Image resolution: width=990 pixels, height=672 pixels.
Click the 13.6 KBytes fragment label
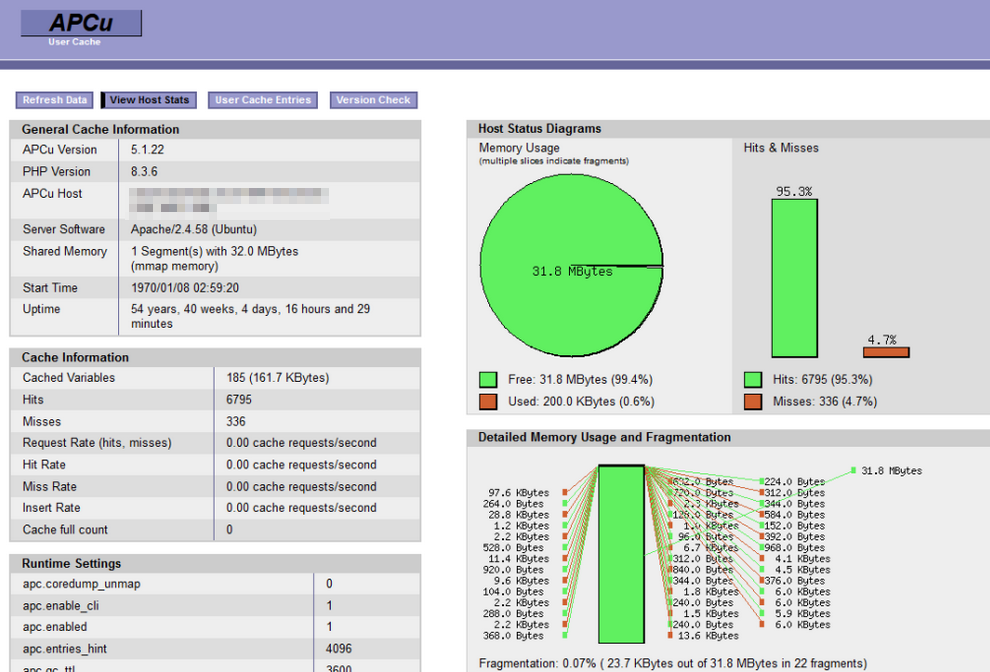point(708,635)
